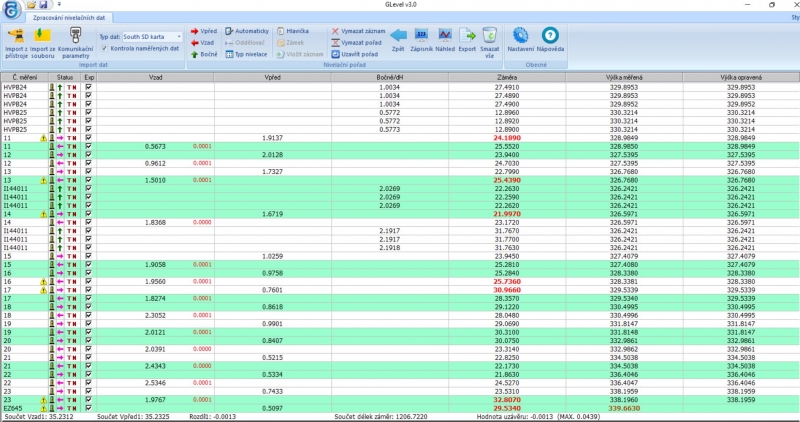Click Smazat vše trash icon
800x422 pixels.
pos(489,37)
